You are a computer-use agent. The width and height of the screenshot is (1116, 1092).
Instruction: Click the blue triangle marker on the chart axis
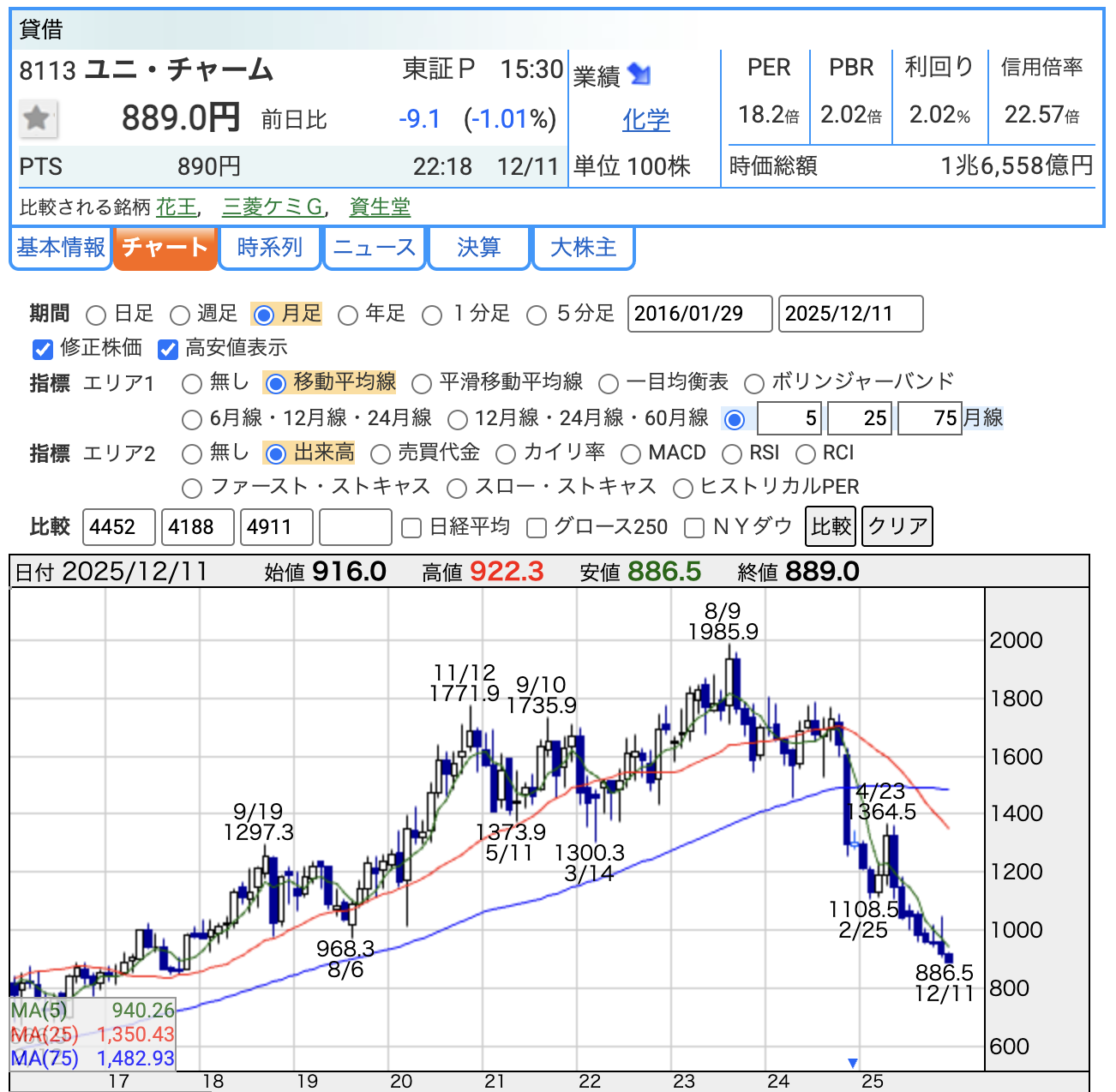tap(852, 1063)
